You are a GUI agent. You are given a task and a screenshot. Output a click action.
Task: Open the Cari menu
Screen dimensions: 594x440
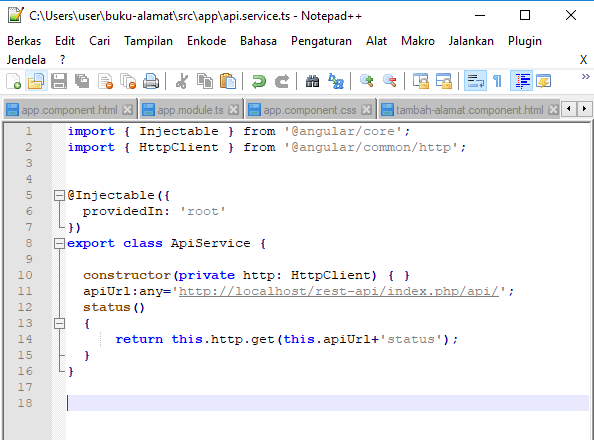[x=99, y=41]
